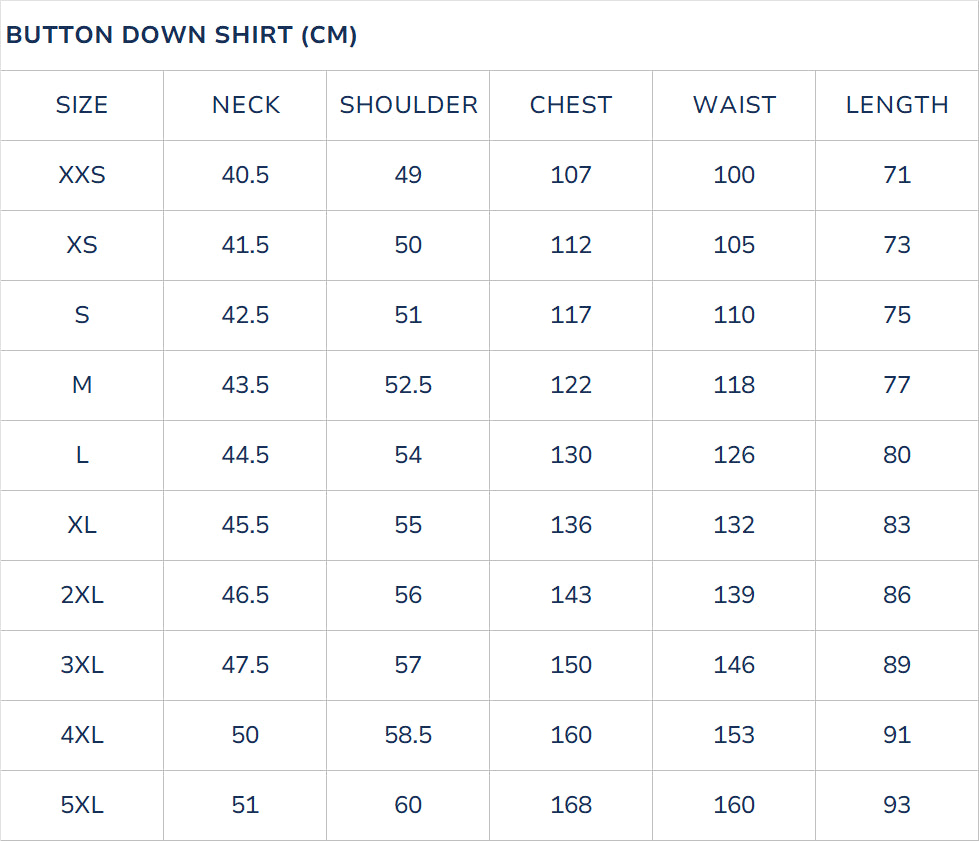Select the CHEST column header
The height and width of the screenshot is (841, 979).
point(571,105)
